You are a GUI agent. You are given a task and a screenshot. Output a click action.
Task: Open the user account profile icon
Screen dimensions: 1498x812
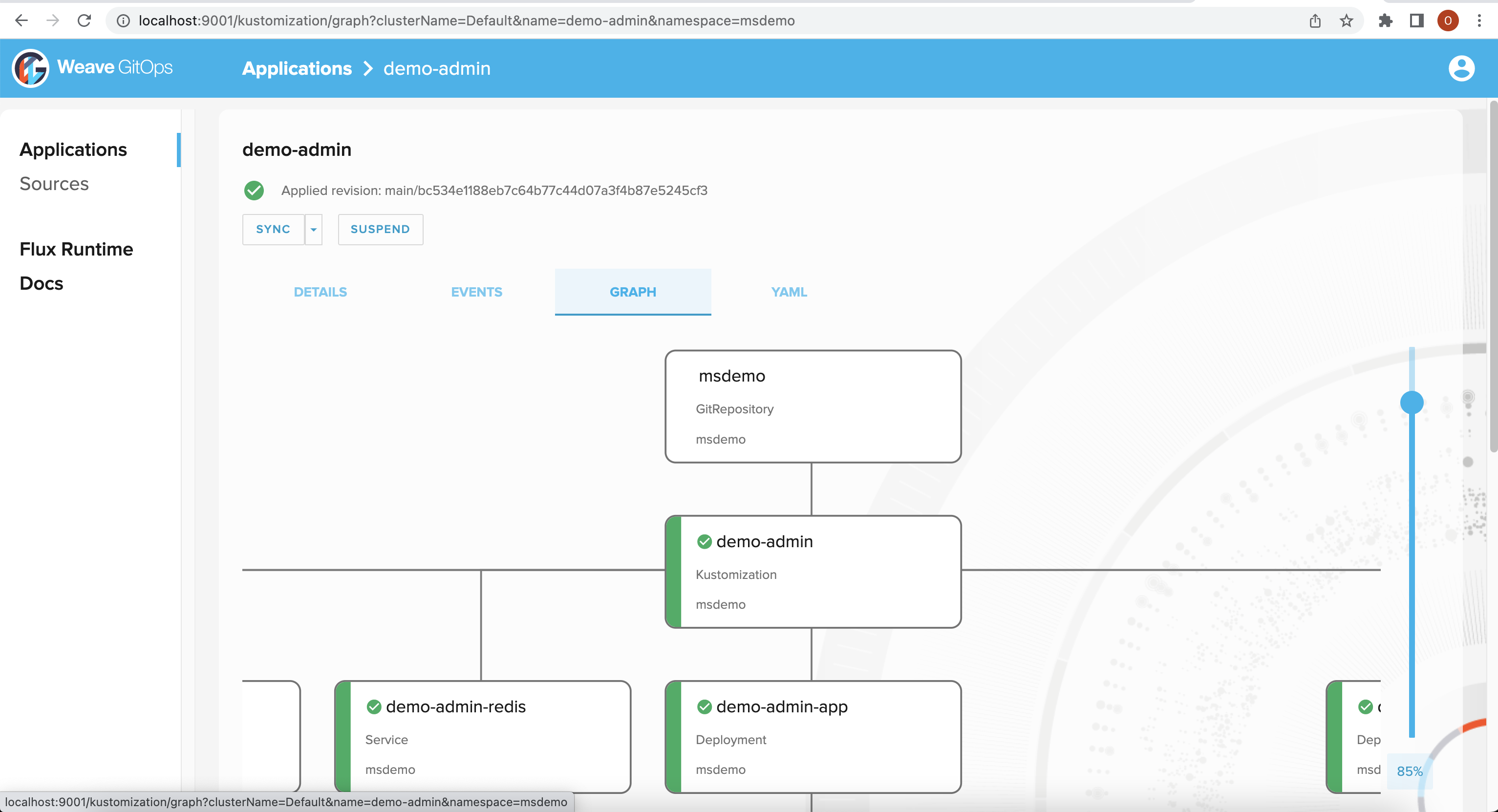click(x=1461, y=68)
